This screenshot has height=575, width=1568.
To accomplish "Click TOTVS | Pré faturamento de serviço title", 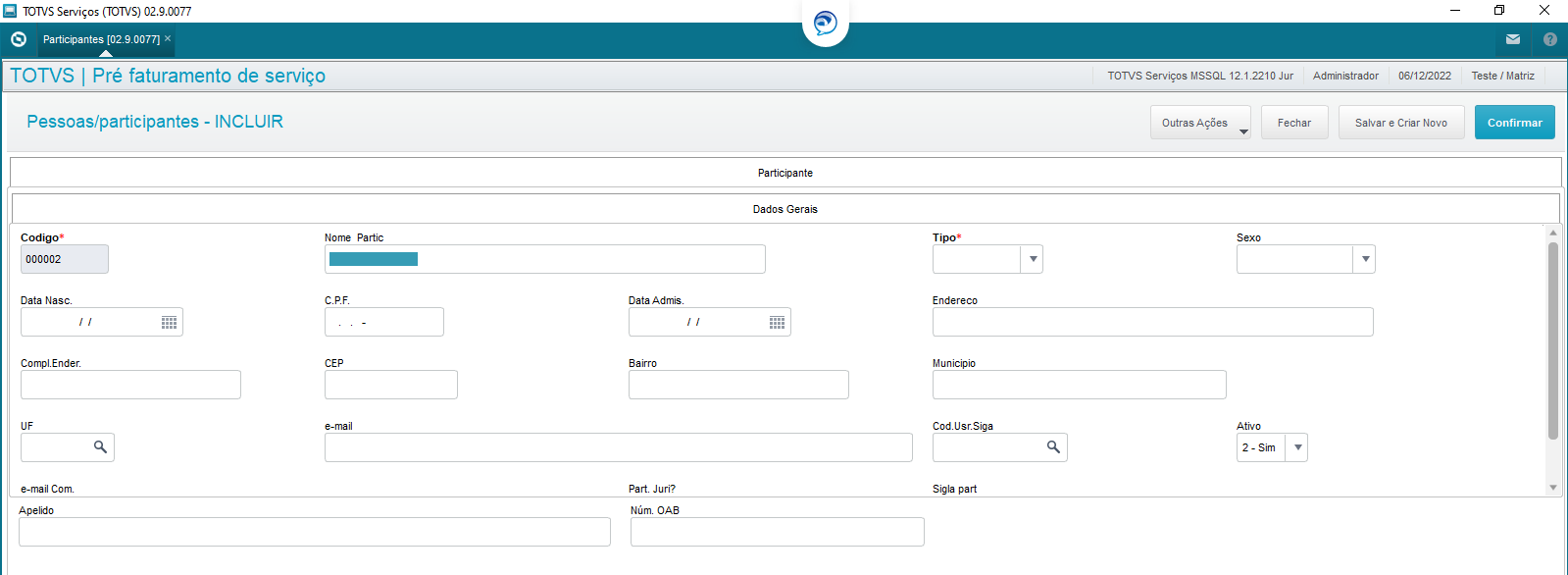I will pyautogui.click(x=168, y=76).
